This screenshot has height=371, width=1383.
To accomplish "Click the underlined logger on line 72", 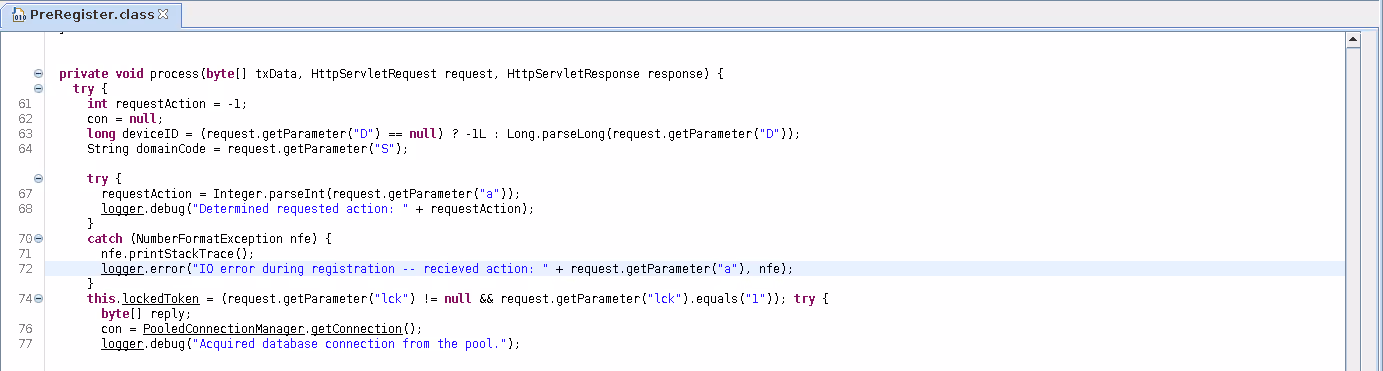I will [122, 269].
